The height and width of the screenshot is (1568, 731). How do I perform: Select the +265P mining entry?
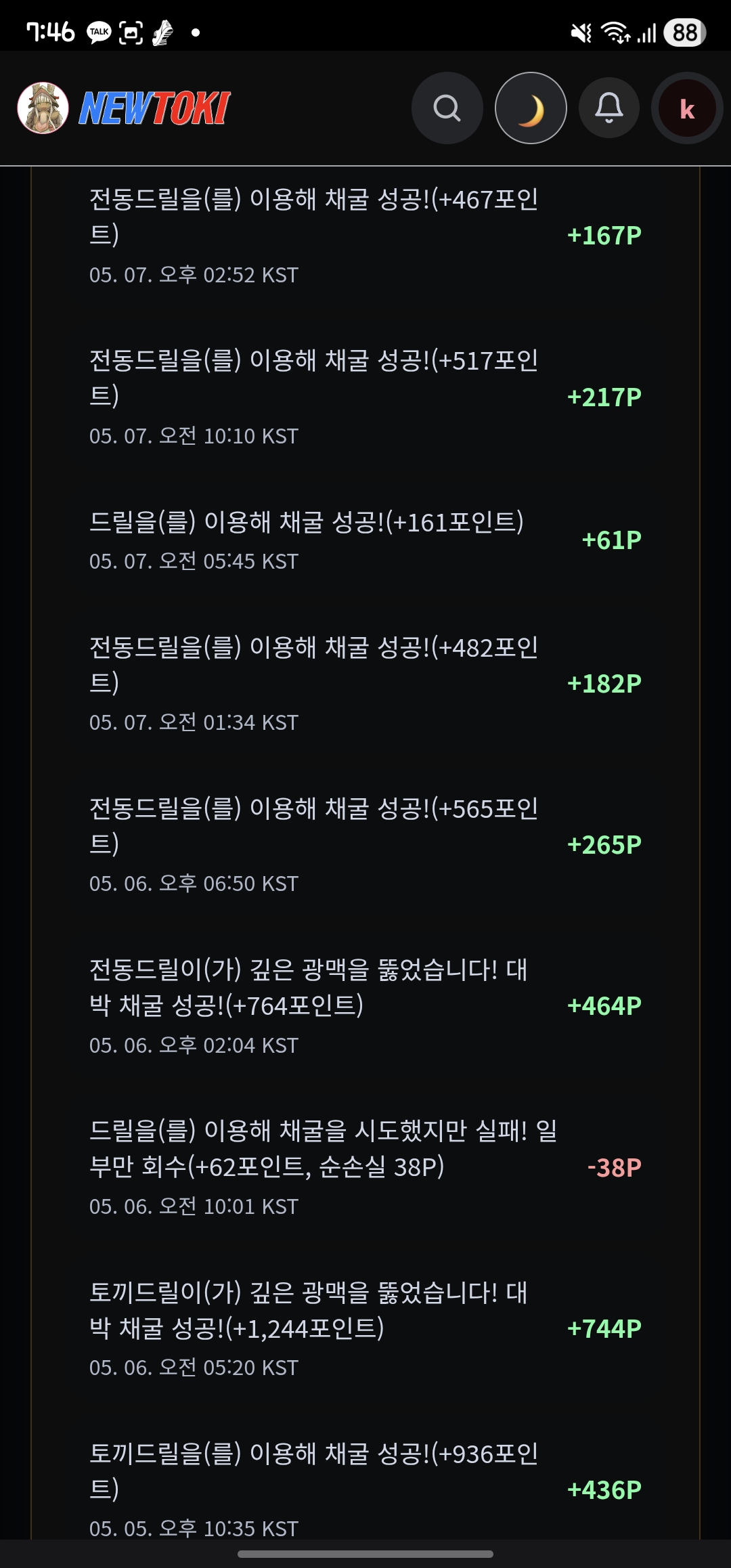click(x=365, y=844)
